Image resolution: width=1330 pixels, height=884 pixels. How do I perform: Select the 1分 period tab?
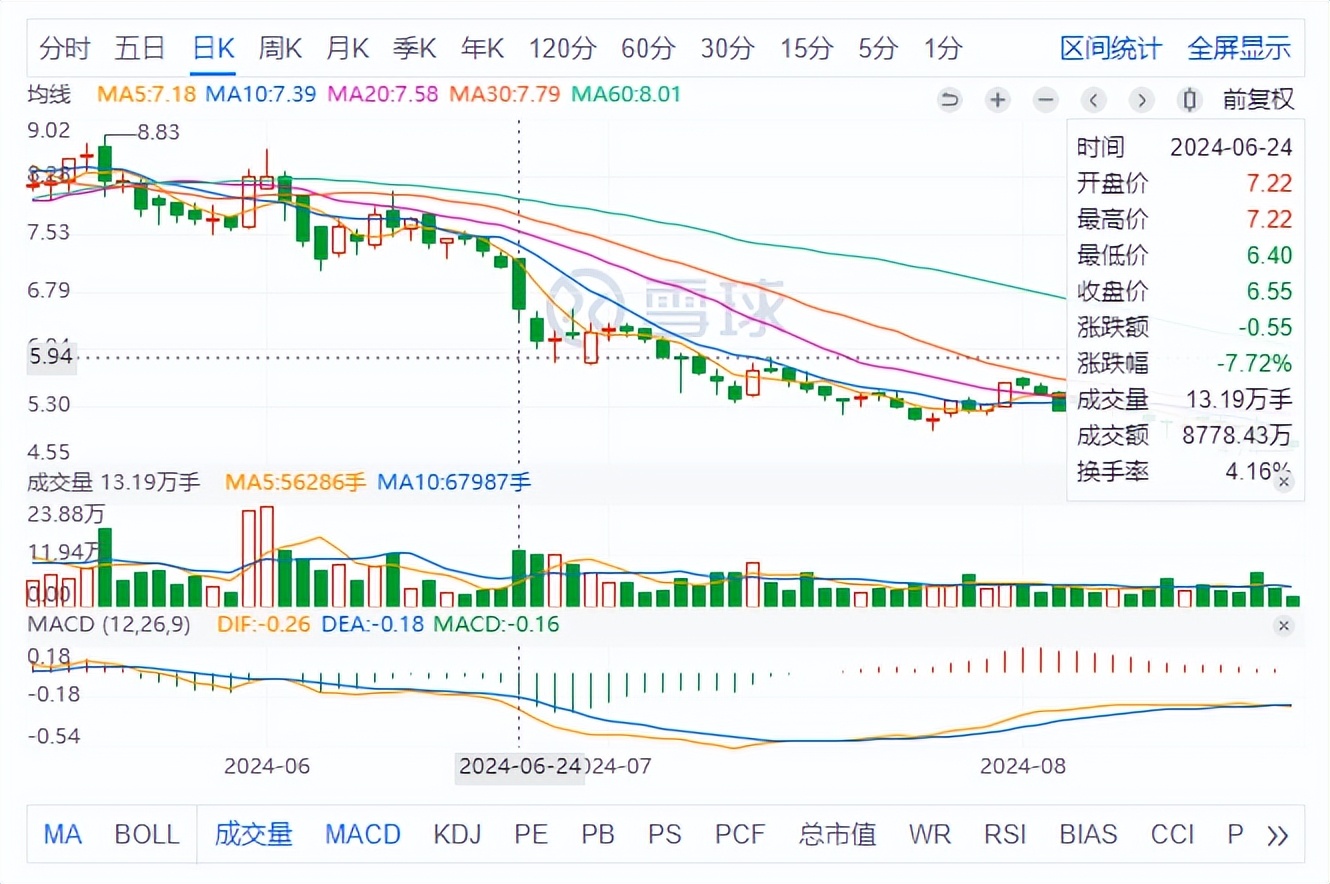pyautogui.click(x=943, y=48)
